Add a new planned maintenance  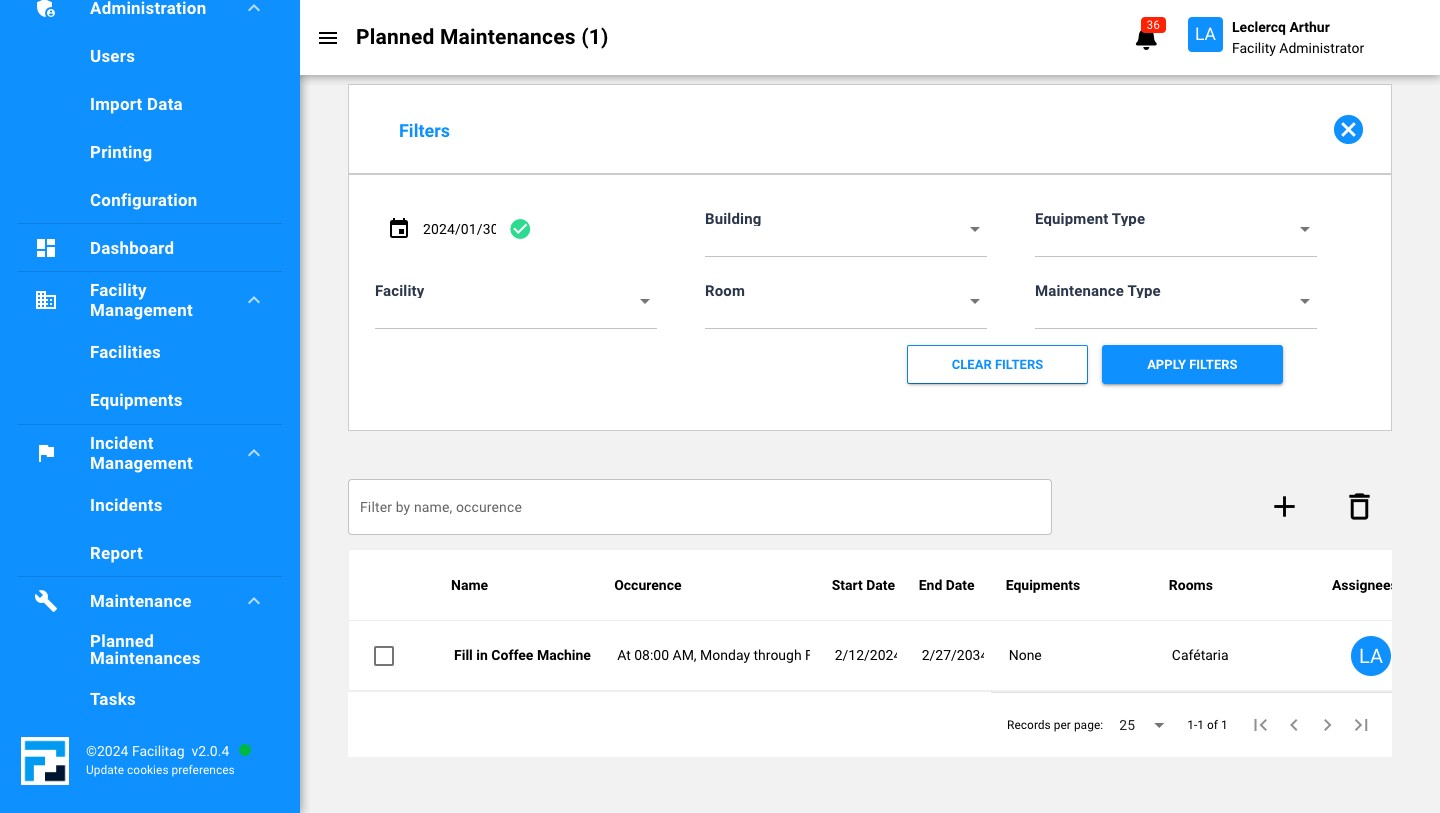[1284, 507]
